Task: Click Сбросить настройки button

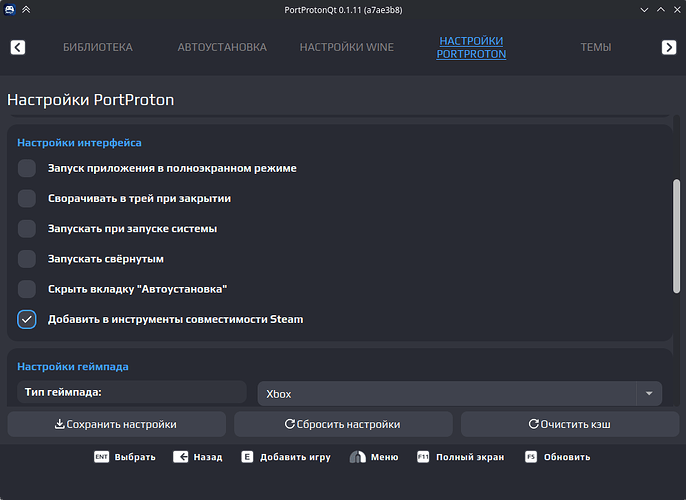Action: (x=343, y=424)
